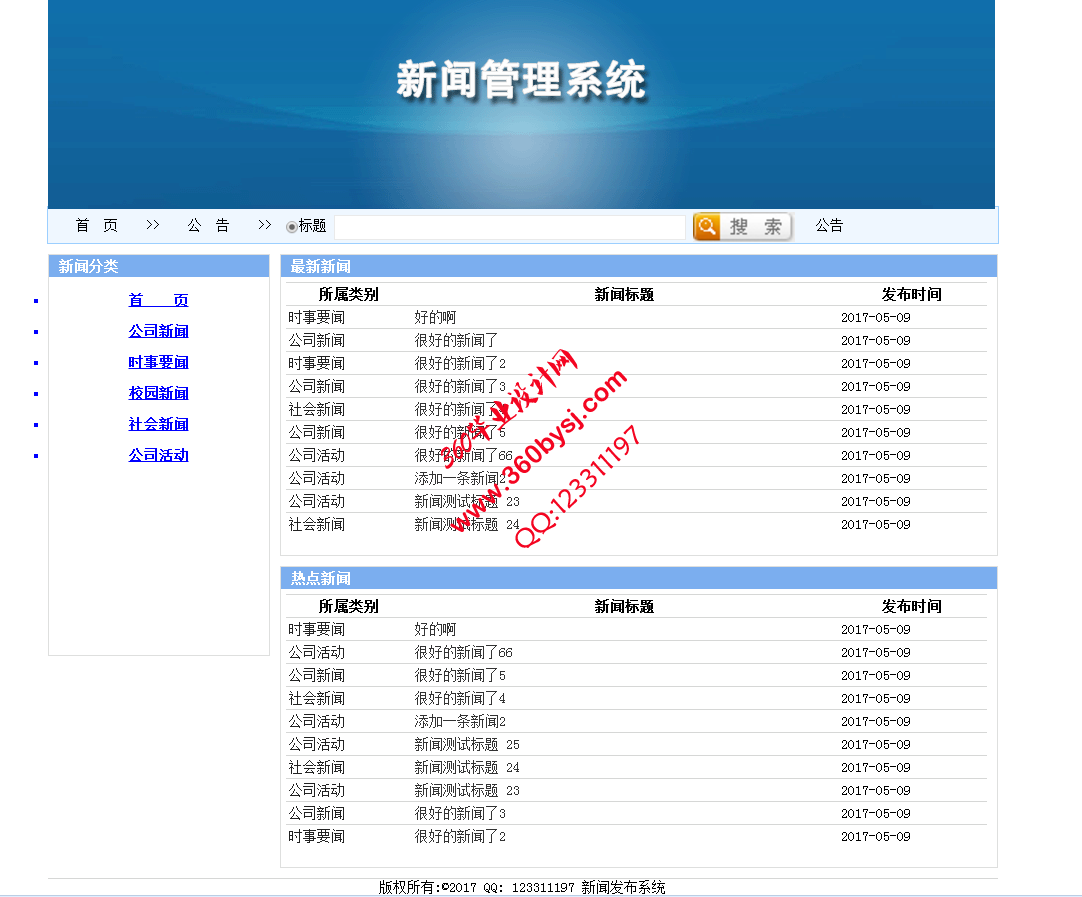Open 公告 next to 首页 in navigation

pyautogui.click(x=208, y=226)
